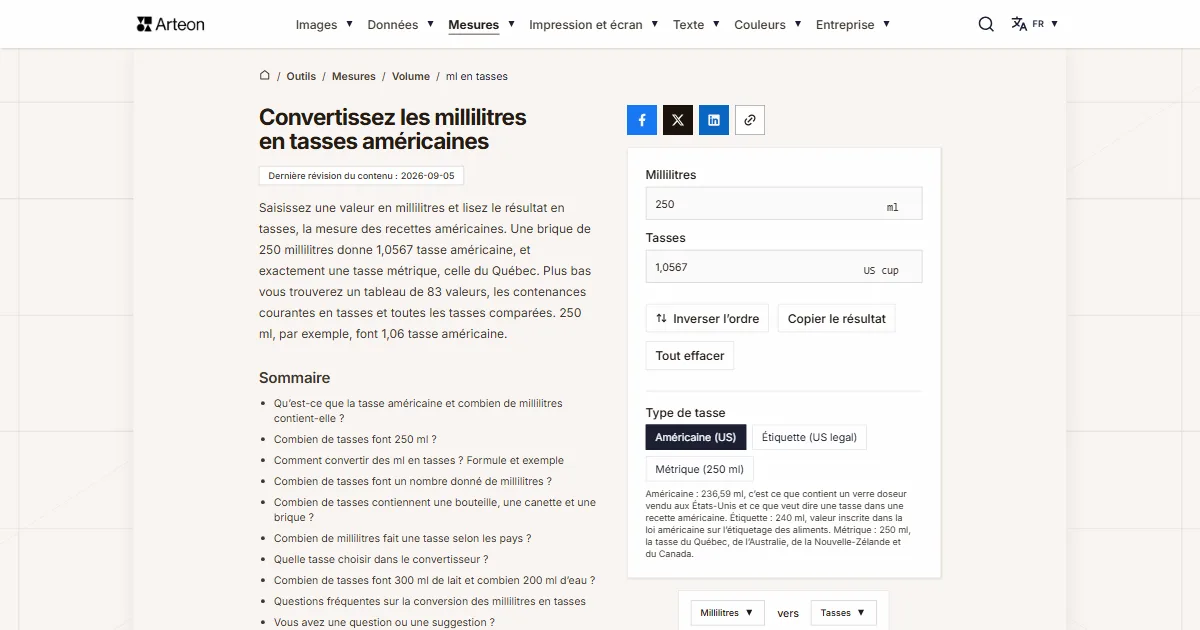Image resolution: width=1200 pixels, height=630 pixels.
Task: Expand the Impression et écran menu
Action: 594,24
